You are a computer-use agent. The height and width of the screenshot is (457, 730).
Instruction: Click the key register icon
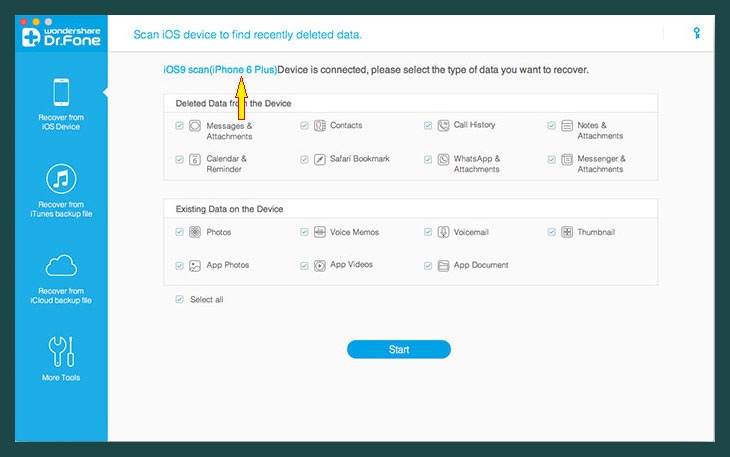(x=696, y=33)
